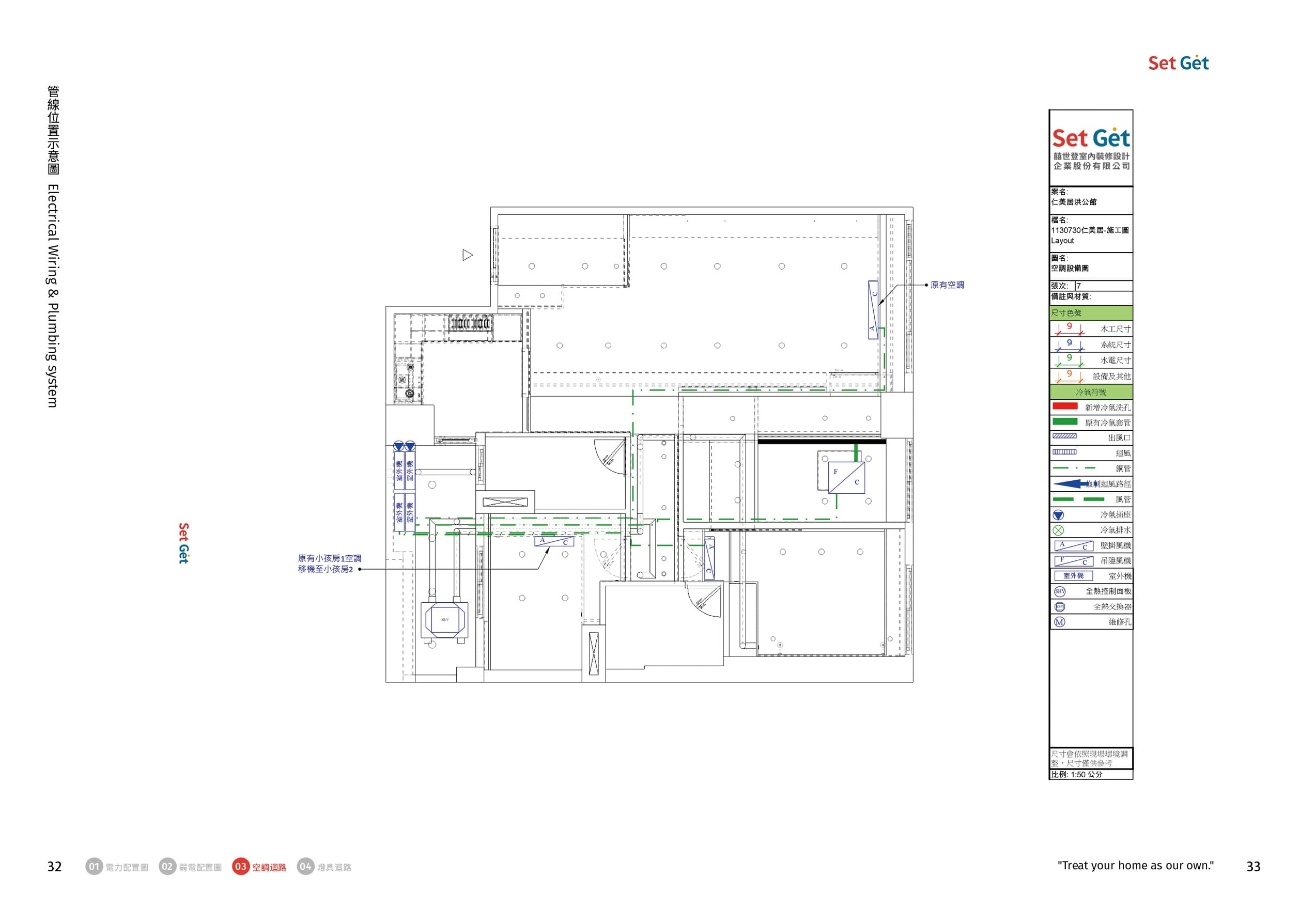Click the SHV 全熱控制面板 legend icon
Screen dimensions: 1300x924
(x=1059, y=591)
